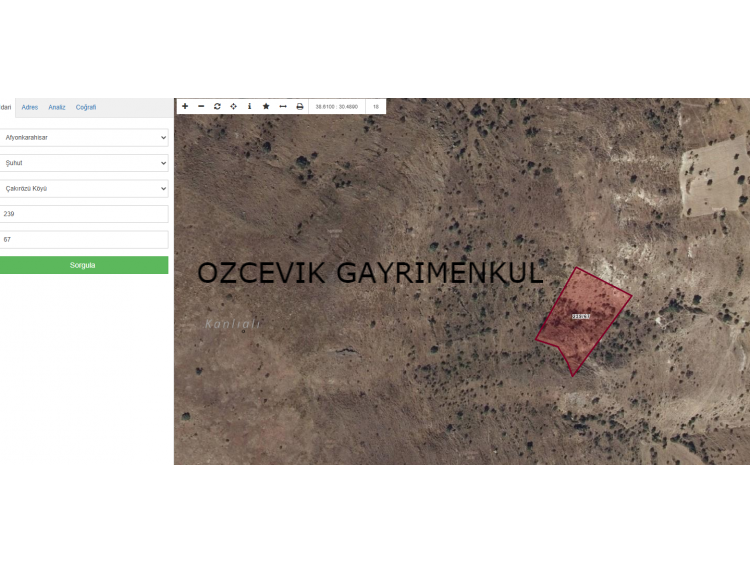Open the Afyonkarahisar province dropdown
Screen dimensions: 750x562
(84, 137)
